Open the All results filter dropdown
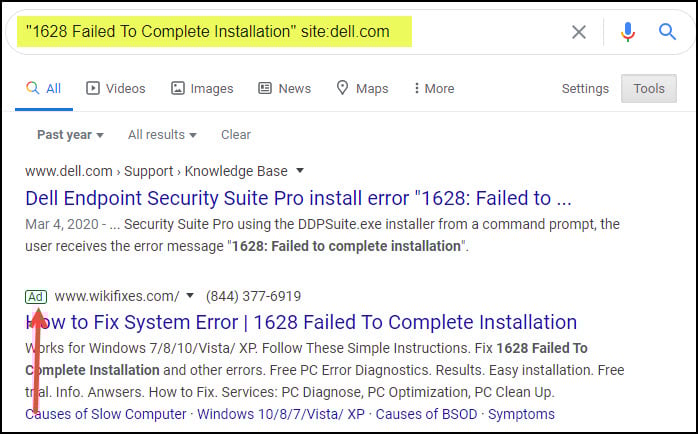 point(162,135)
